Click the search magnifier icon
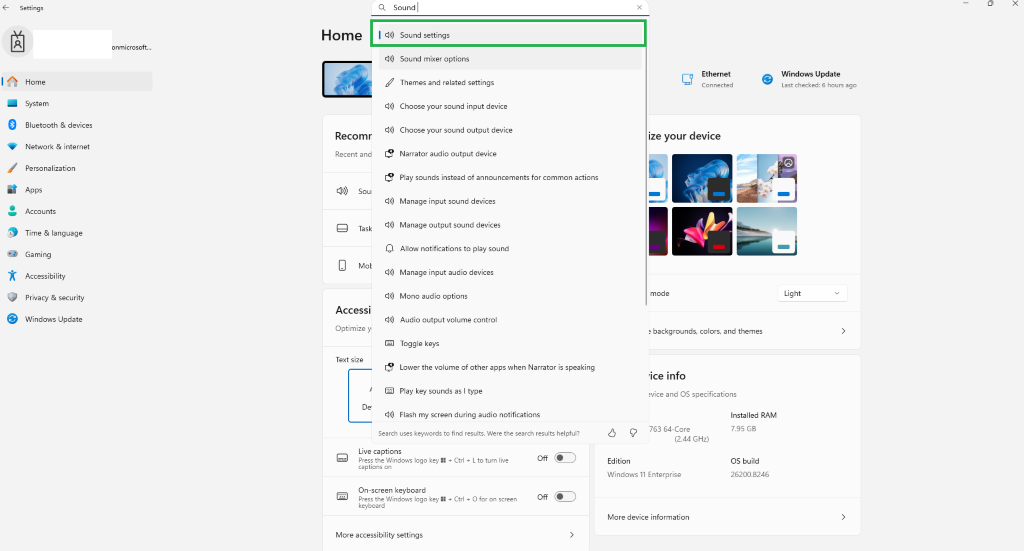Image resolution: width=1024 pixels, height=551 pixels. [x=382, y=7]
